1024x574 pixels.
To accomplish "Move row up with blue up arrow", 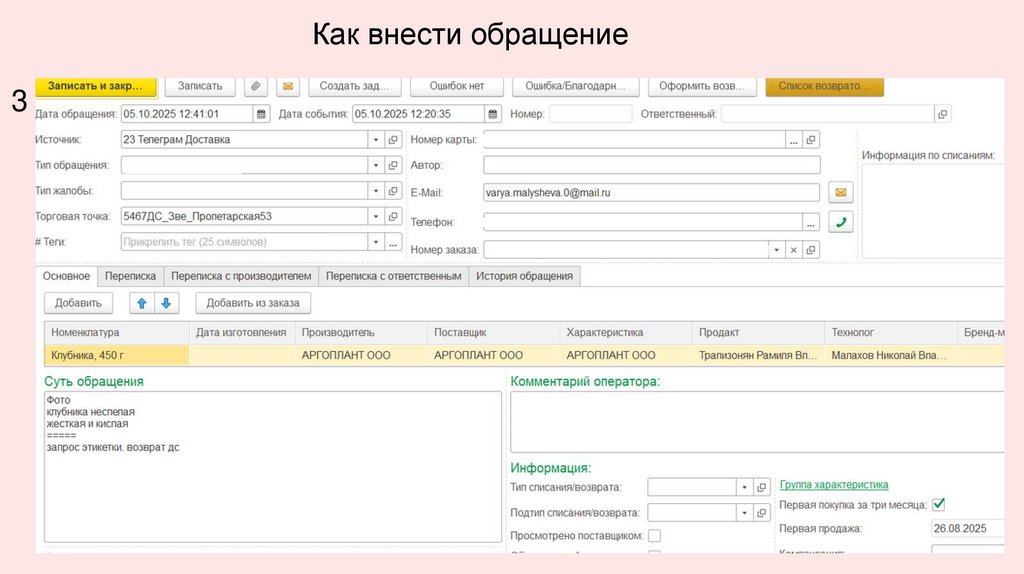I will (x=141, y=302).
